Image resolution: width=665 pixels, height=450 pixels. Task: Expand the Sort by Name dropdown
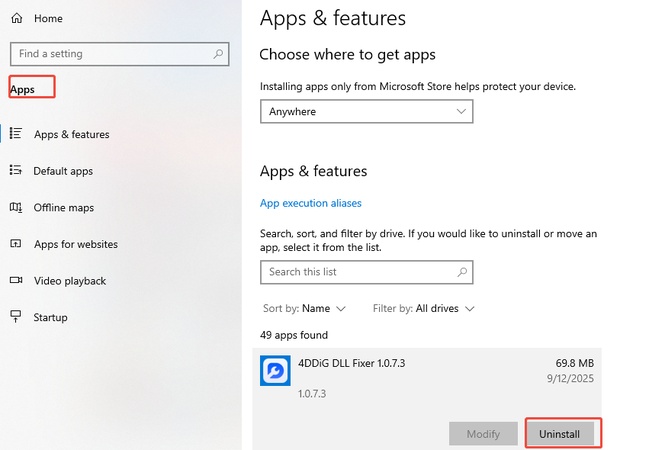coord(304,309)
